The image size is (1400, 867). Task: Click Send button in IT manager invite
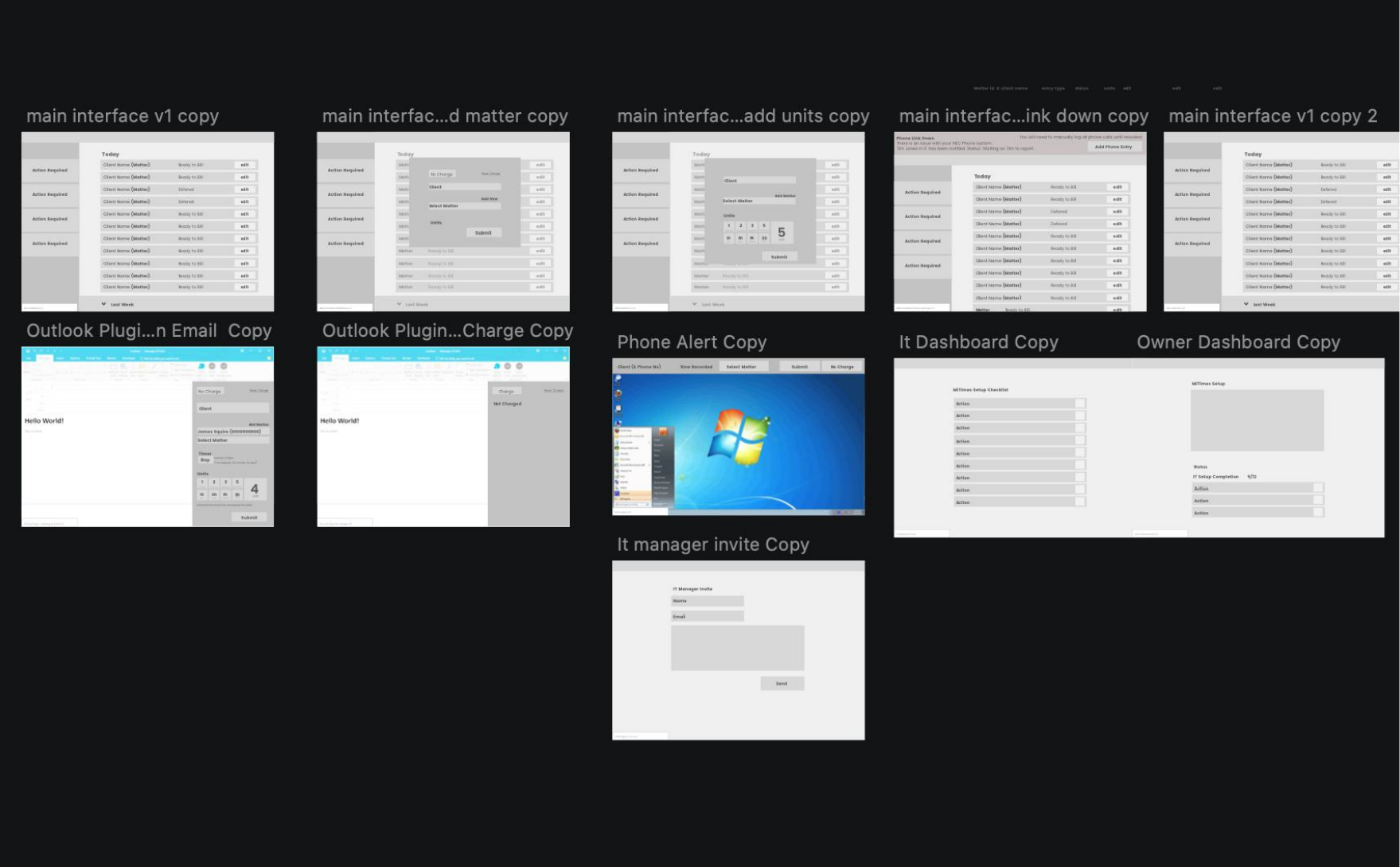[x=782, y=684]
